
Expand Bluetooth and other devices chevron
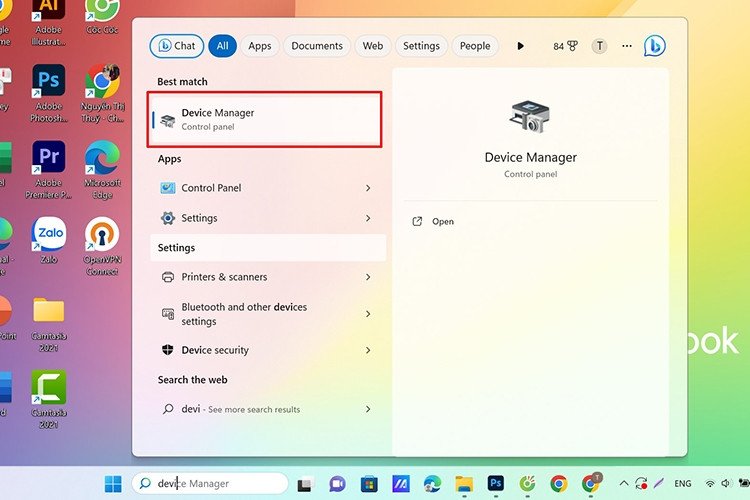(368, 314)
